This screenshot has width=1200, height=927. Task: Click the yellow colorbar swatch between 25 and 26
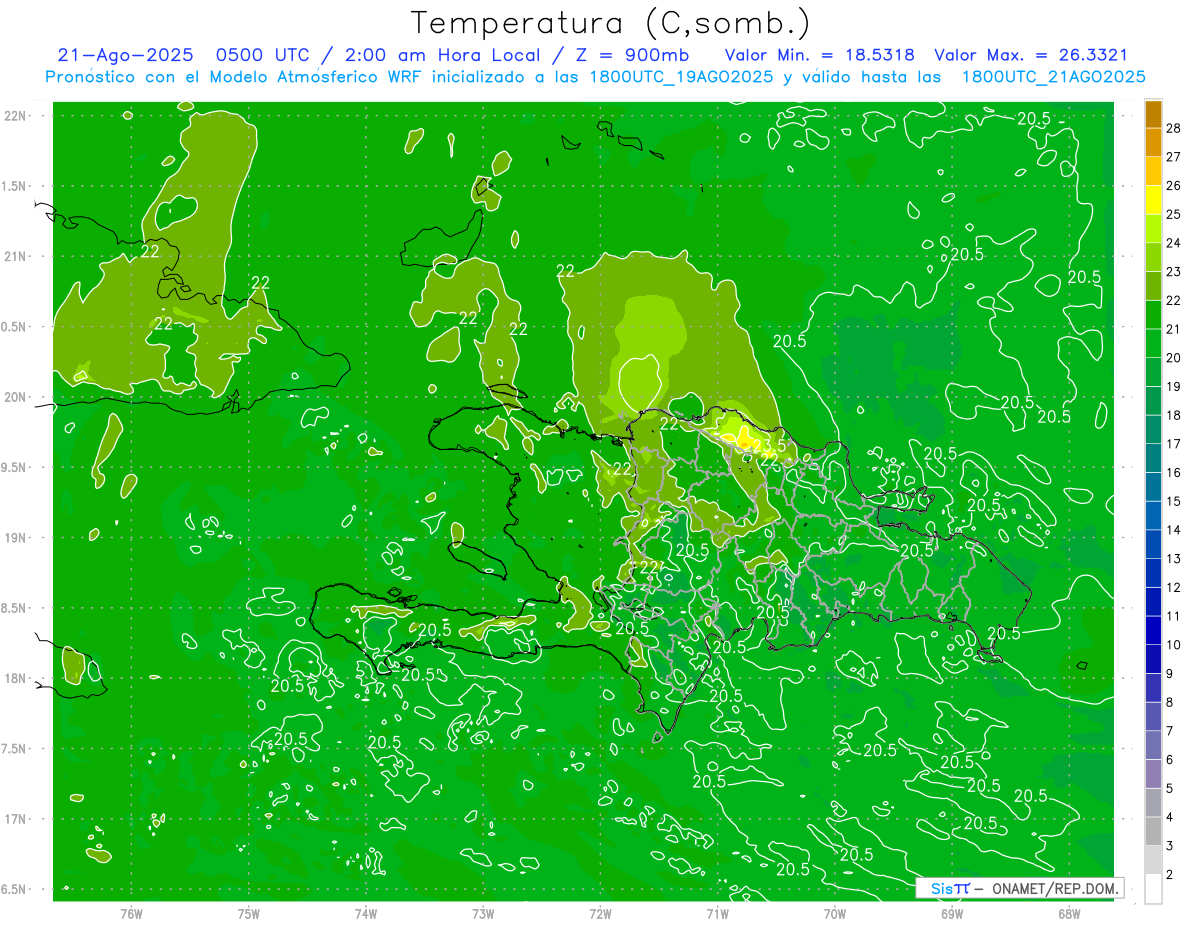[1153, 200]
